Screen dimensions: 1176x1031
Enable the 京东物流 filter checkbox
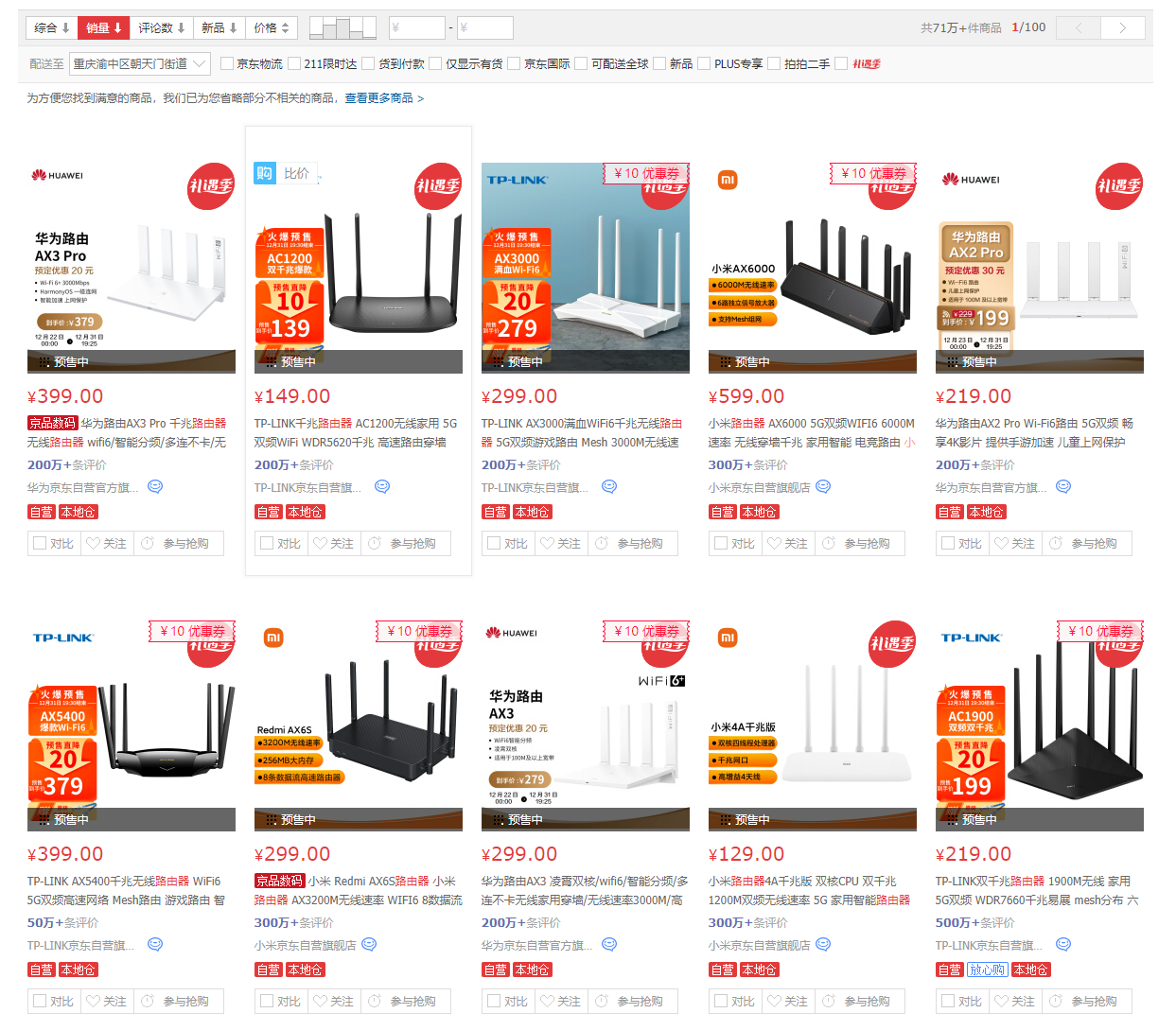click(x=227, y=64)
